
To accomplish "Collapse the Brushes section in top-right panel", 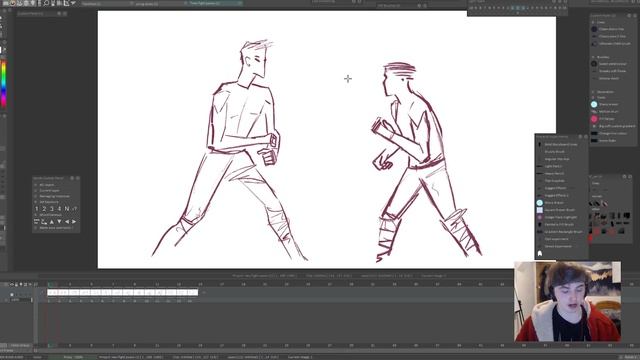I will click(593, 57).
